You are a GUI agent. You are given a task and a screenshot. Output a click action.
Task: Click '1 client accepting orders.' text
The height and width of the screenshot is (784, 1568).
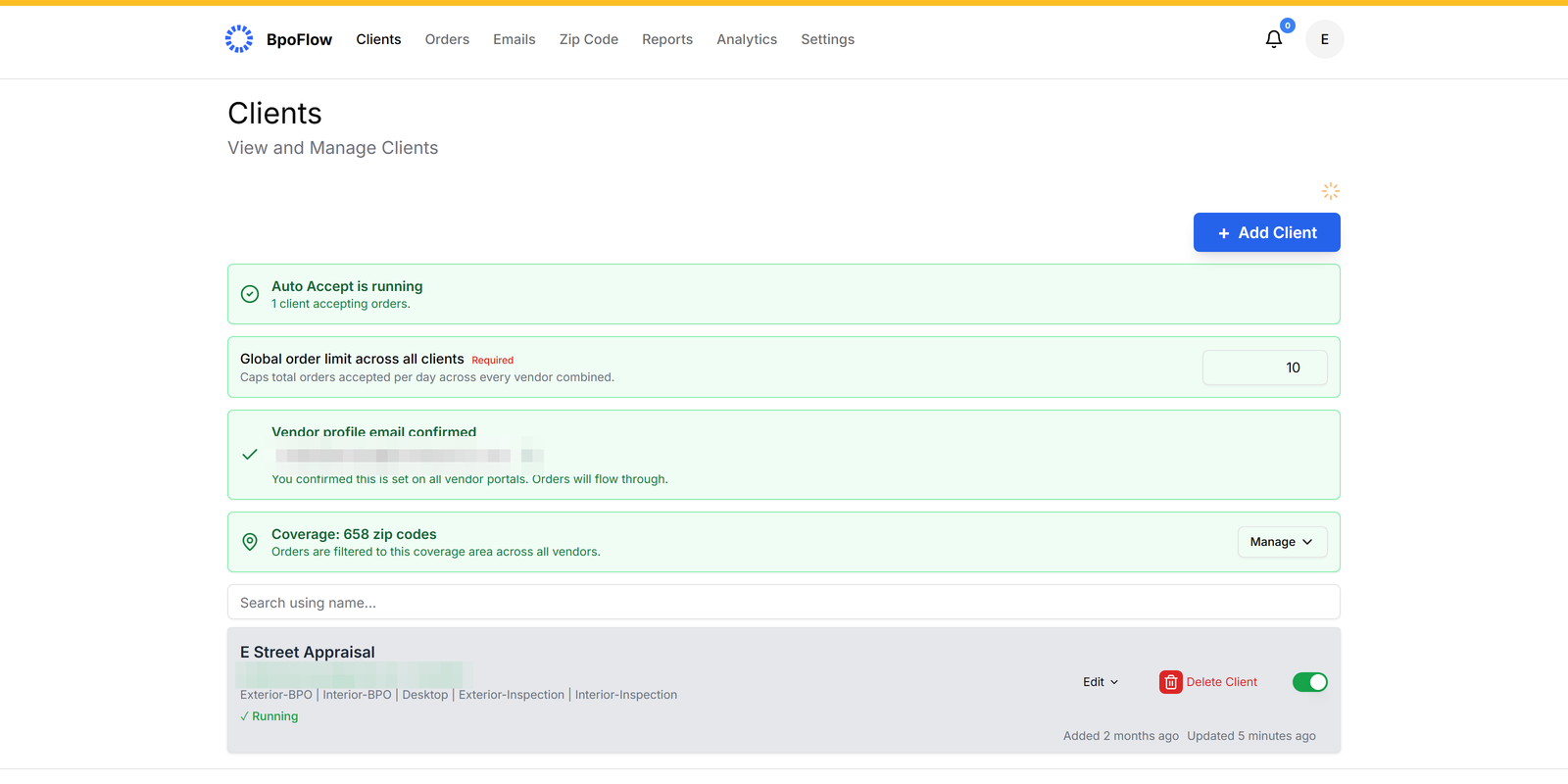(341, 304)
